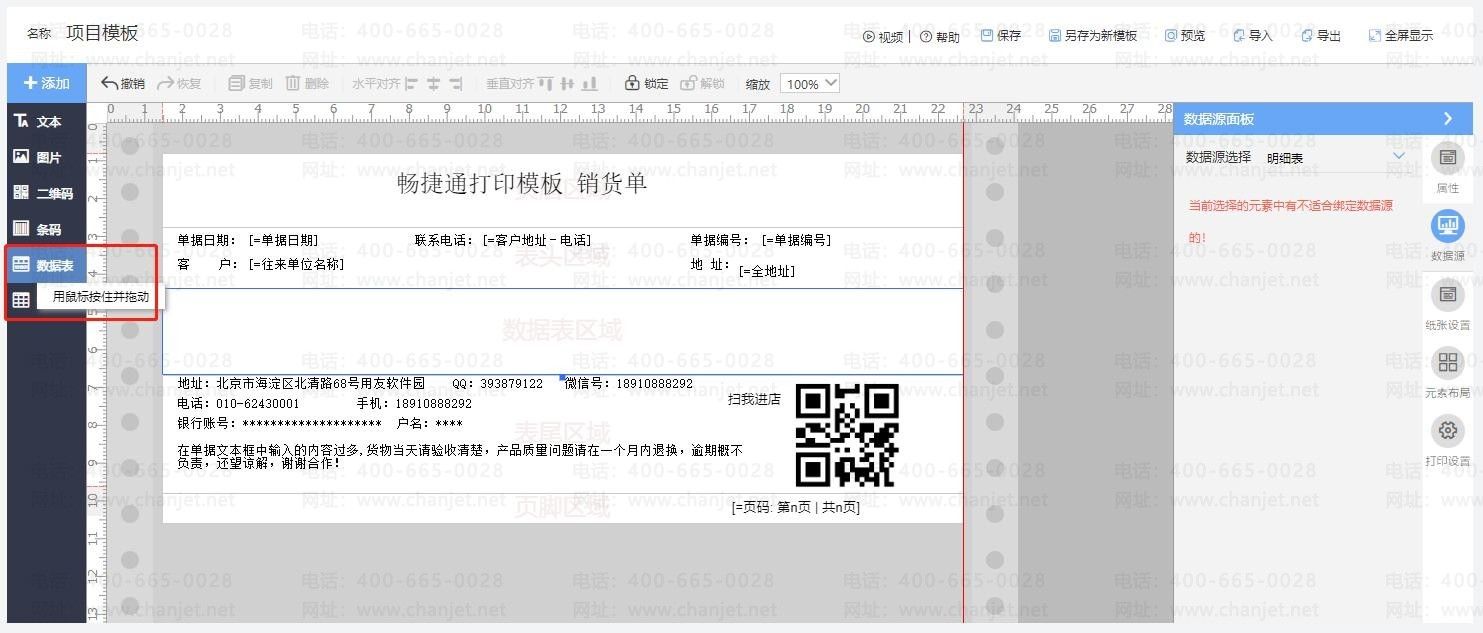Select the 图片 image tool
The image size is (1483, 633).
pyautogui.click(x=38, y=158)
